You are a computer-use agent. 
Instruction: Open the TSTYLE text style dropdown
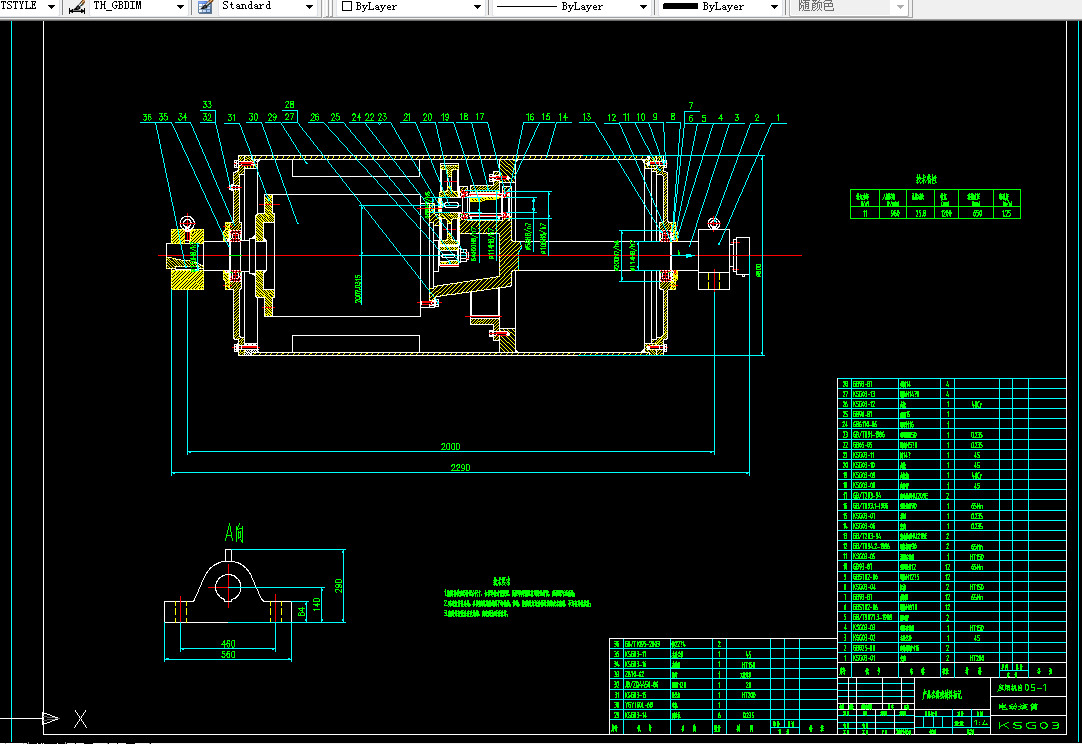coord(51,7)
